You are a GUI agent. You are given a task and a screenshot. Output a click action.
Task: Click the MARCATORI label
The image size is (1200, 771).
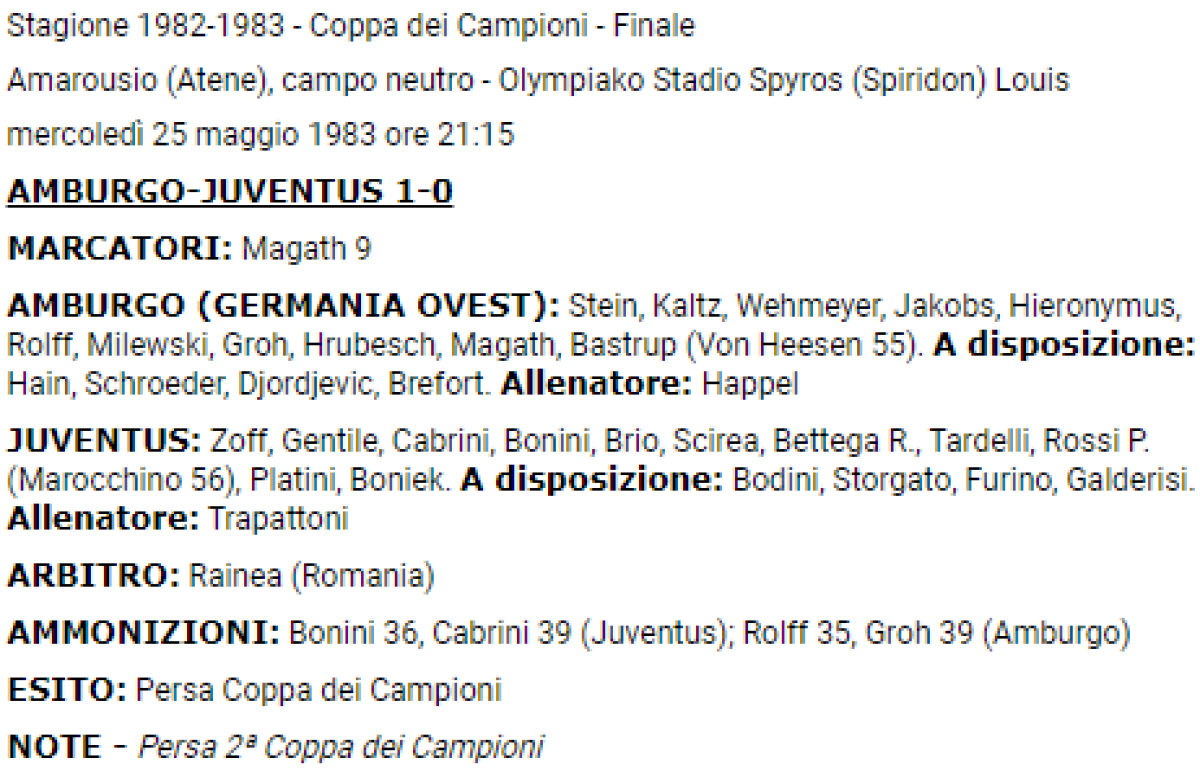pyautogui.click(x=121, y=249)
